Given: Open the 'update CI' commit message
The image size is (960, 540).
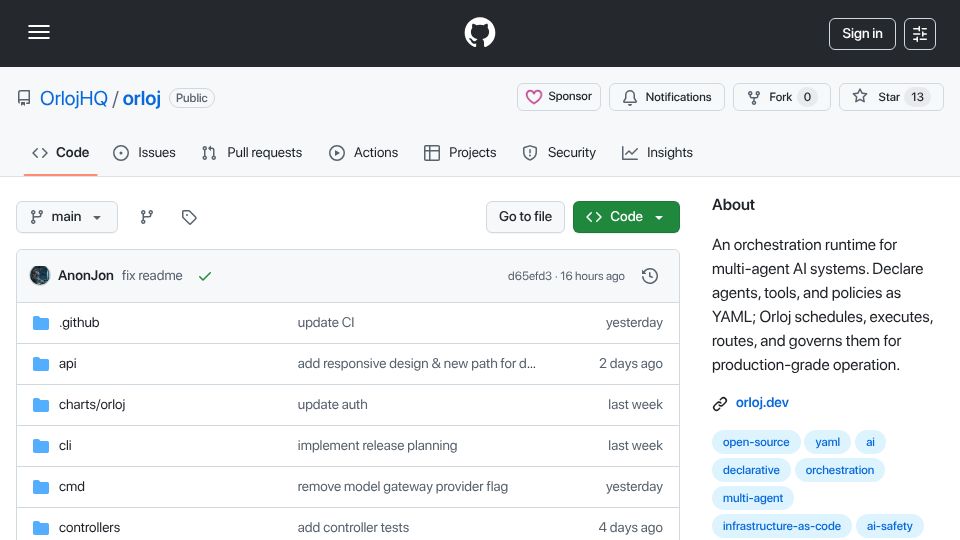Looking at the screenshot, I should click(326, 323).
